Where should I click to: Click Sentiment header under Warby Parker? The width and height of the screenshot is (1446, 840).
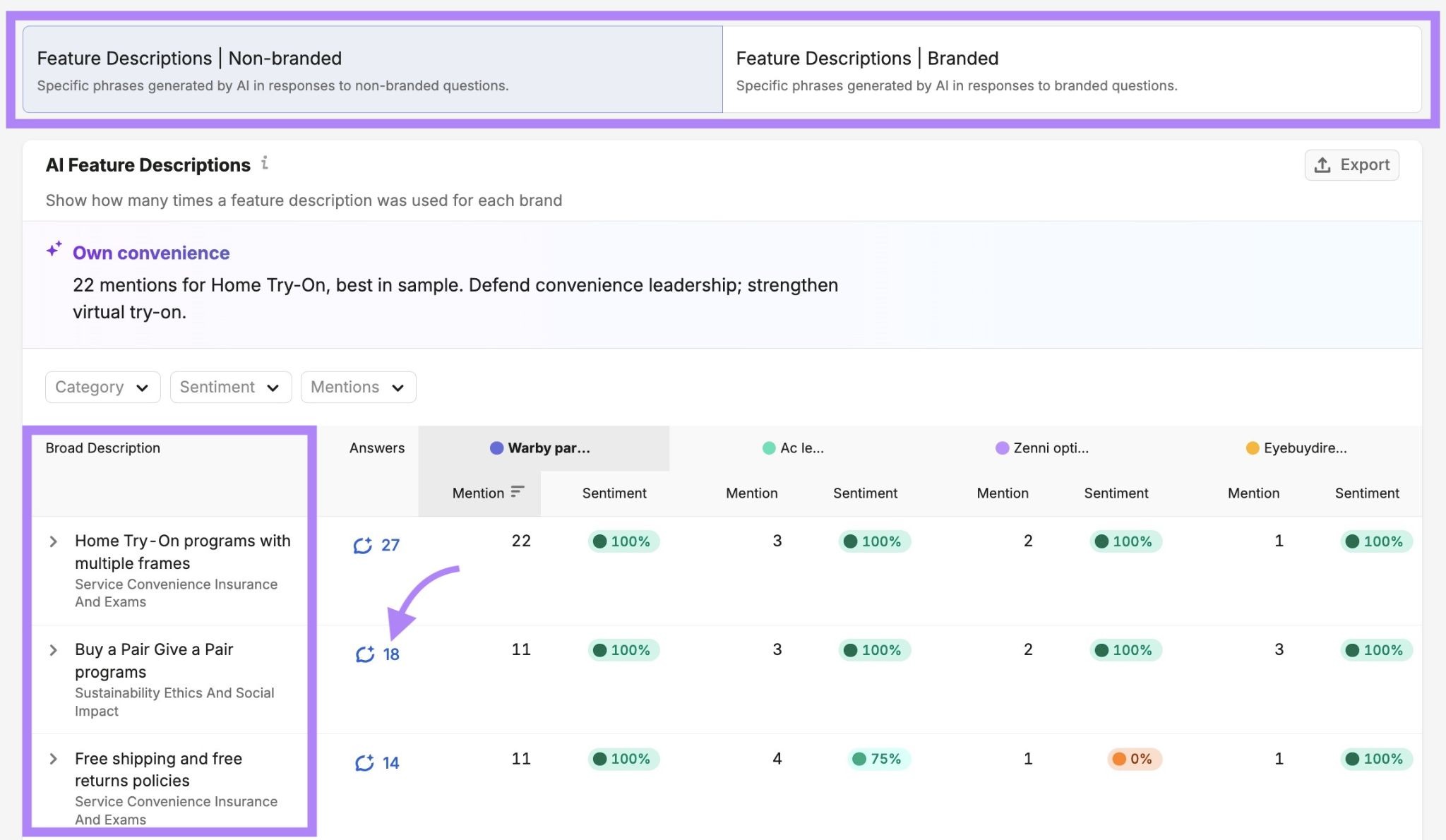click(x=614, y=493)
